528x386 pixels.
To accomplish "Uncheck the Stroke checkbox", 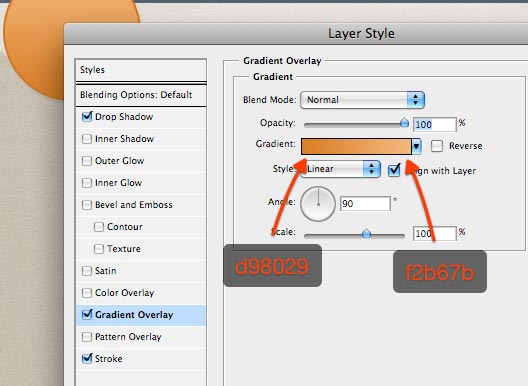I will coord(87,358).
